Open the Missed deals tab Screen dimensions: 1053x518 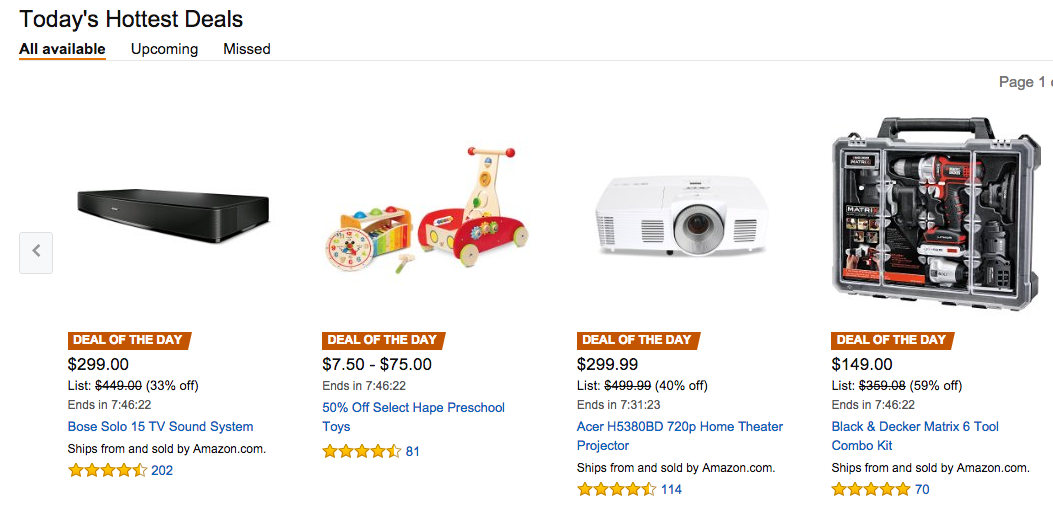tap(246, 49)
